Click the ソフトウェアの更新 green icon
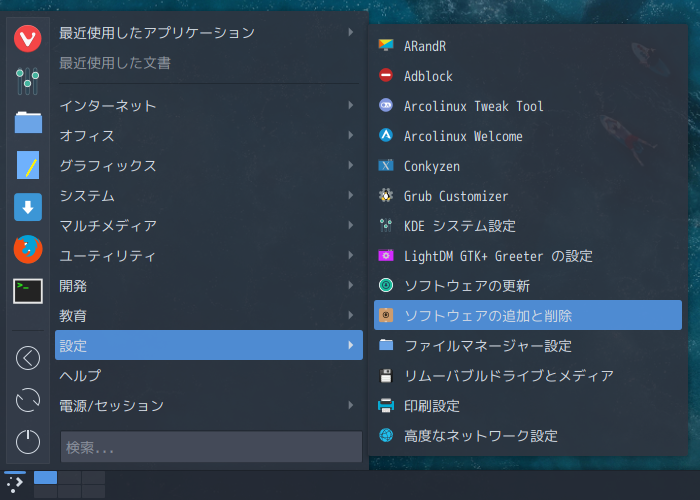 click(x=386, y=285)
